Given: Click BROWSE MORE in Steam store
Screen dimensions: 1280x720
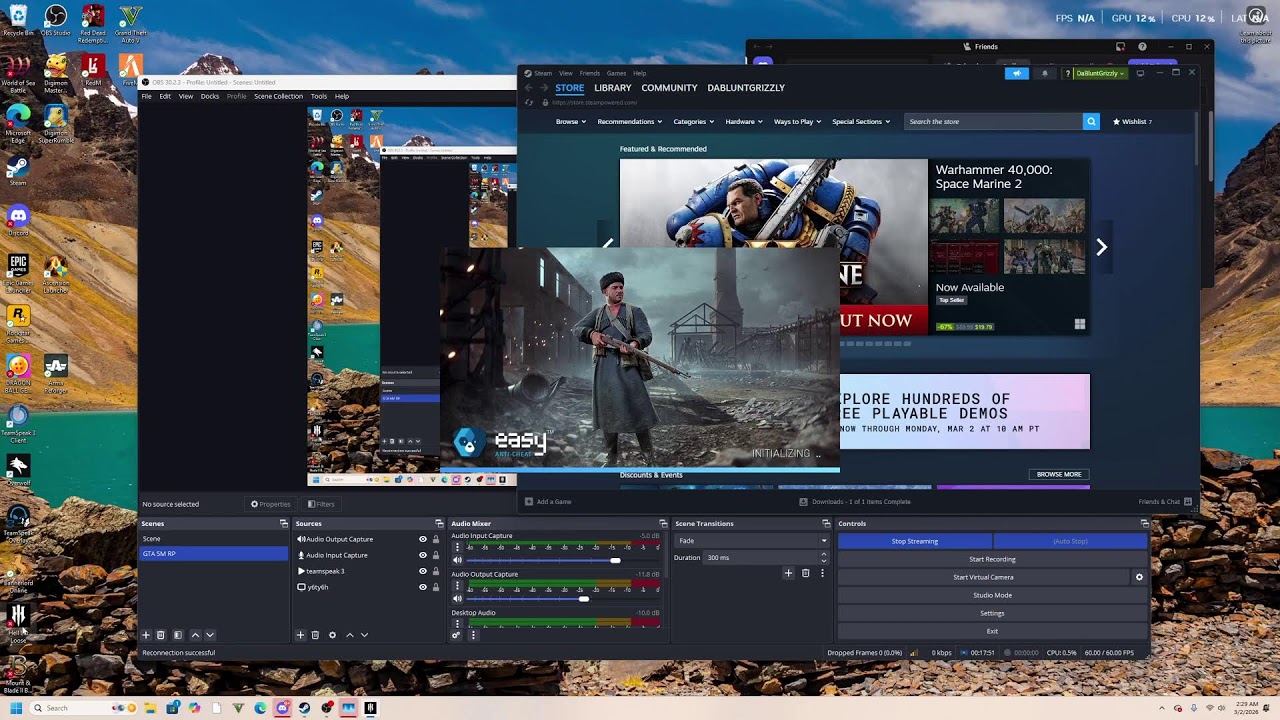Looking at the screenshot, I should pos(1059,474).
